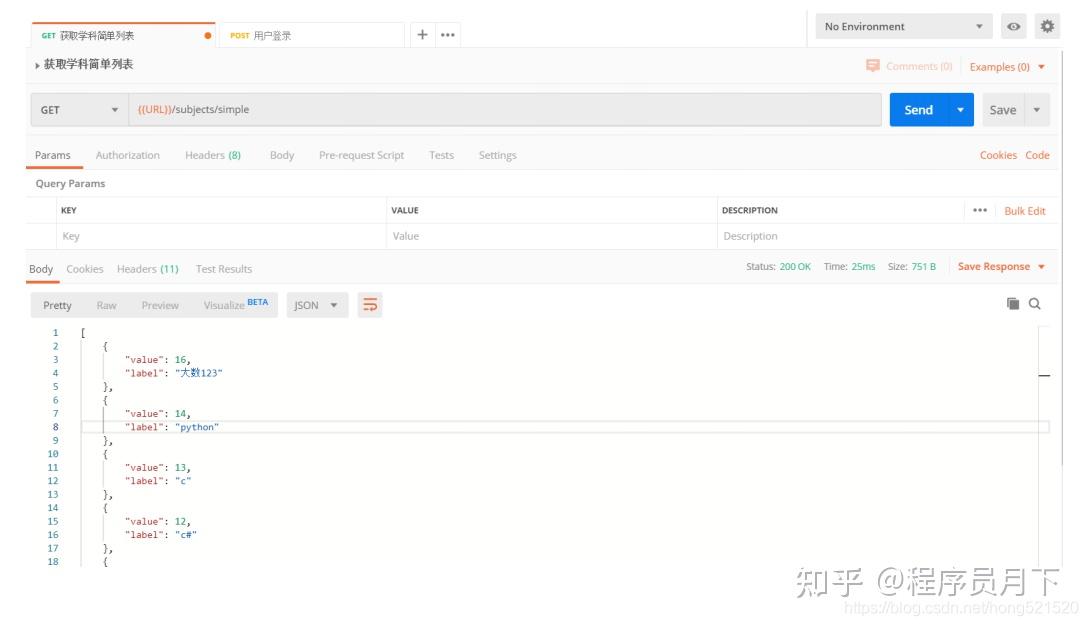1088x626 pixels.
Task: Expand the Send button dropdown arrow
Action: click(x=960, y=110)
